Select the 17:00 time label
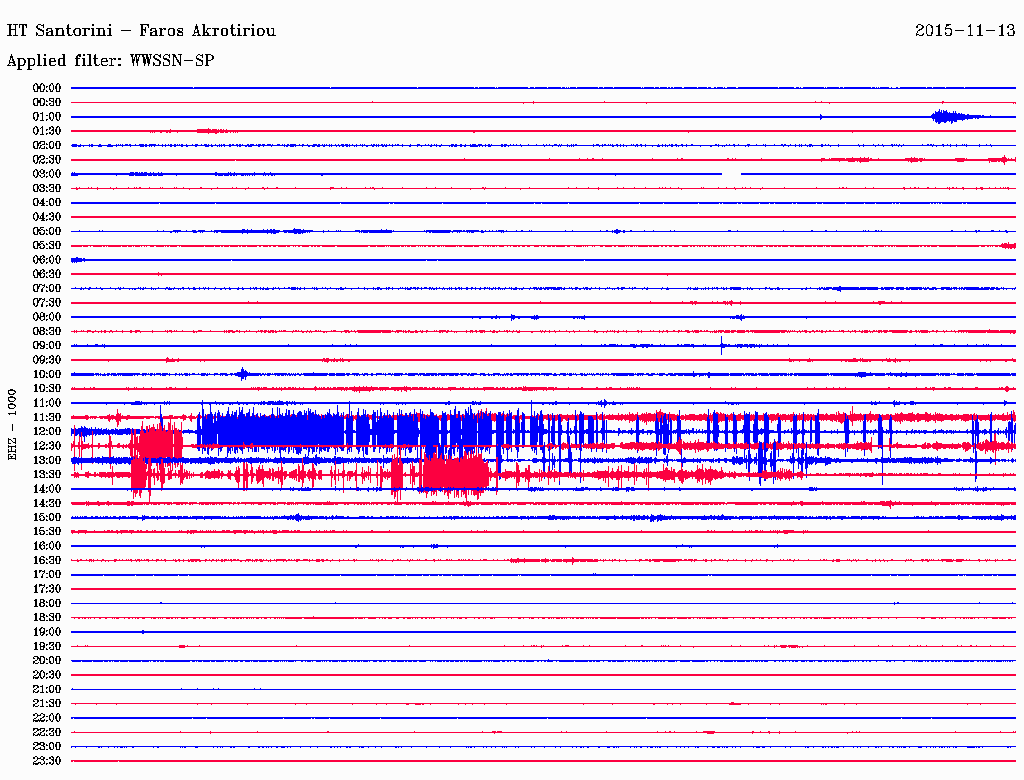Image resolution: width=1024 pixels, height=780 pixels. click(x=46, y=574)
